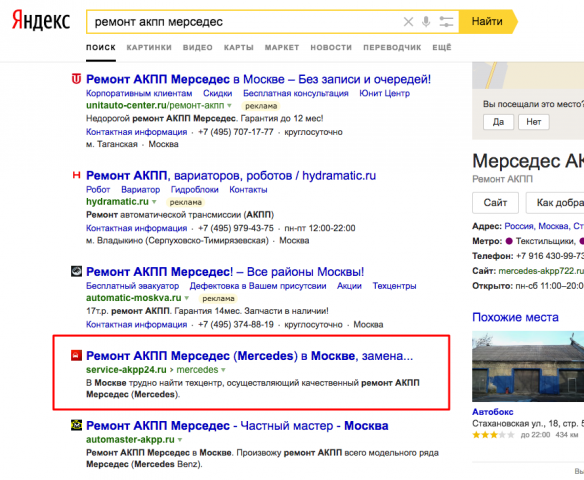The image size is (584, 480).
Task: Expand arrow next to automatic-moskva.ru URL
Action: tap(187, 298)
